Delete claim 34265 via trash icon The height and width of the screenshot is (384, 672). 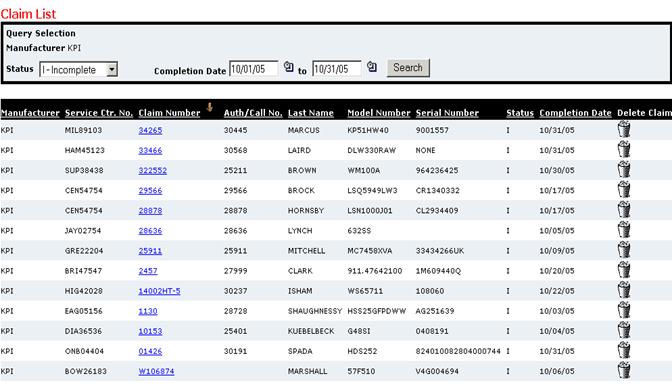point(624,129)
